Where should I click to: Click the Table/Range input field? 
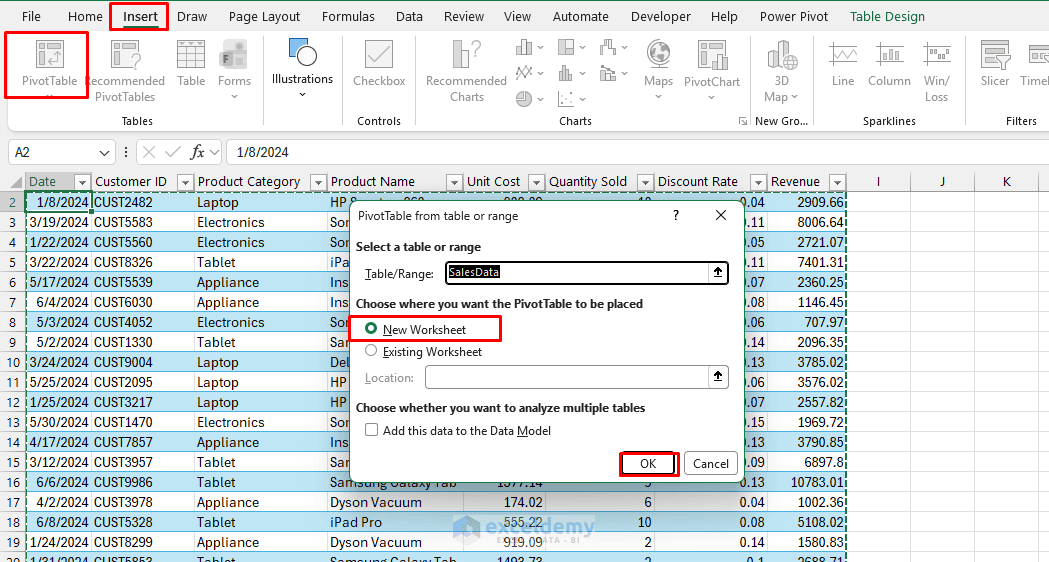pyautogui.click(x=578, y=272)
